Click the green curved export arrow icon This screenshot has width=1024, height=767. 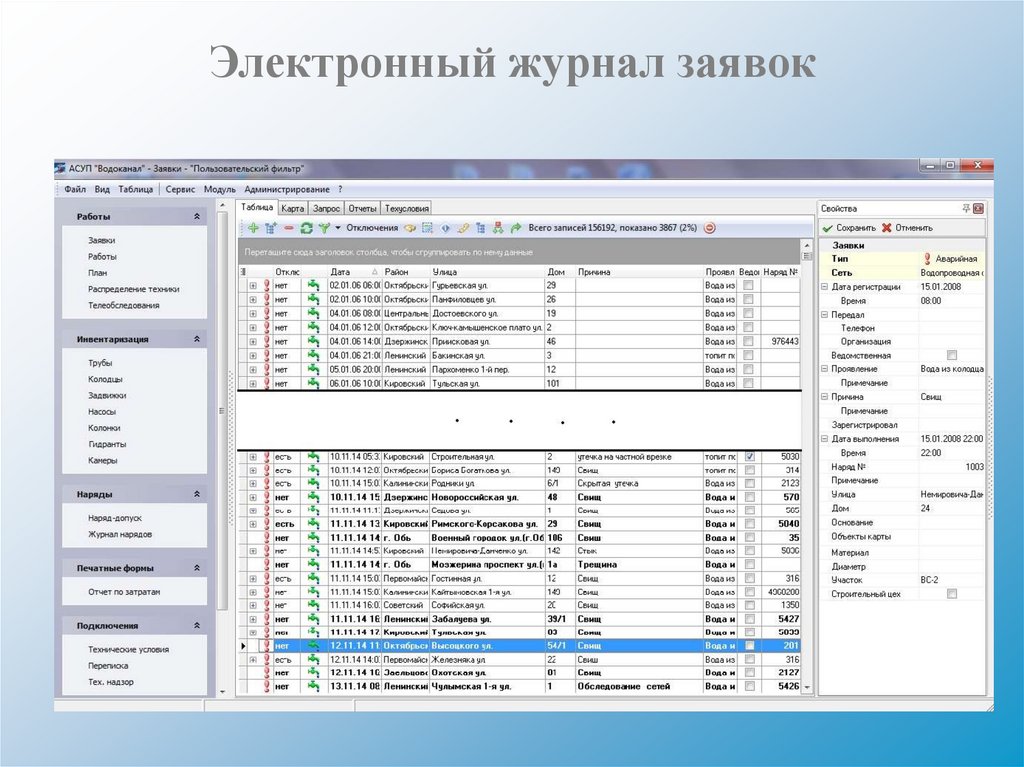tap(516, 228)
